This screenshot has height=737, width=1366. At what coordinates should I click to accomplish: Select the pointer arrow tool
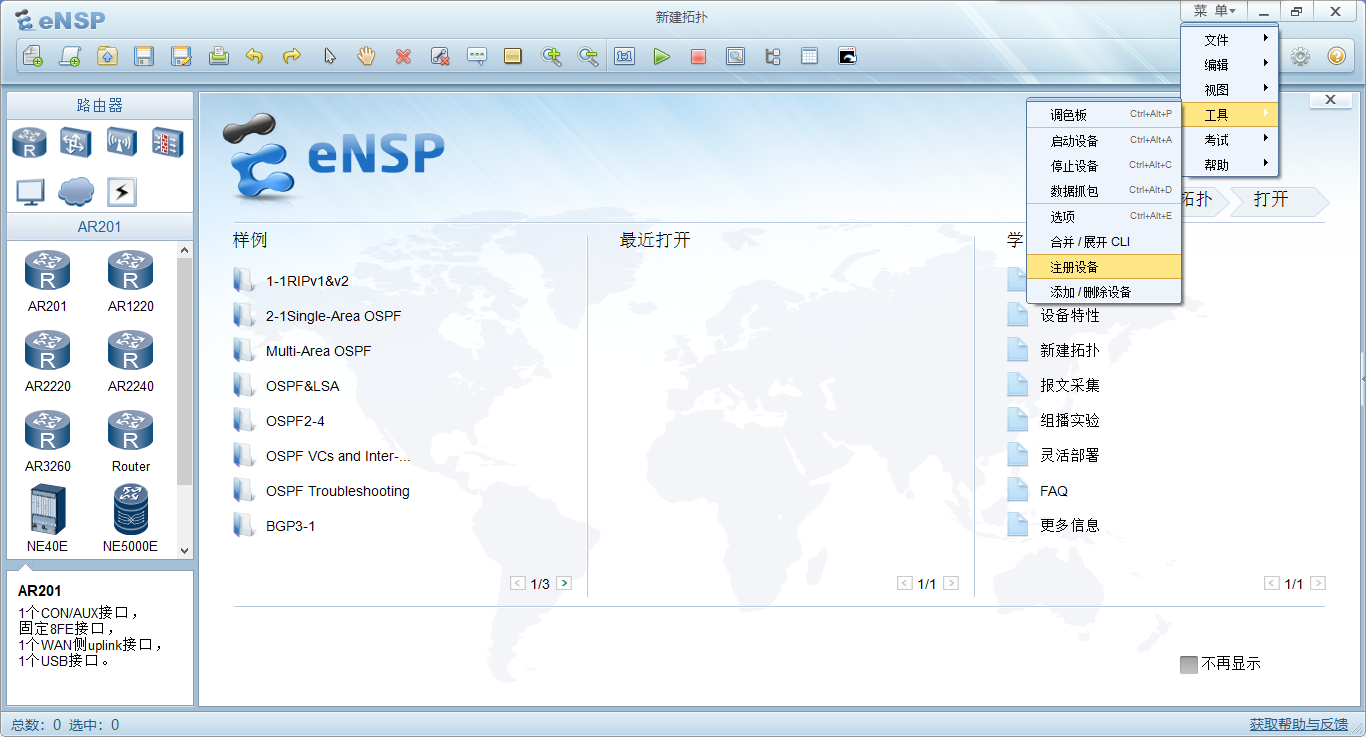click(329, 57)
